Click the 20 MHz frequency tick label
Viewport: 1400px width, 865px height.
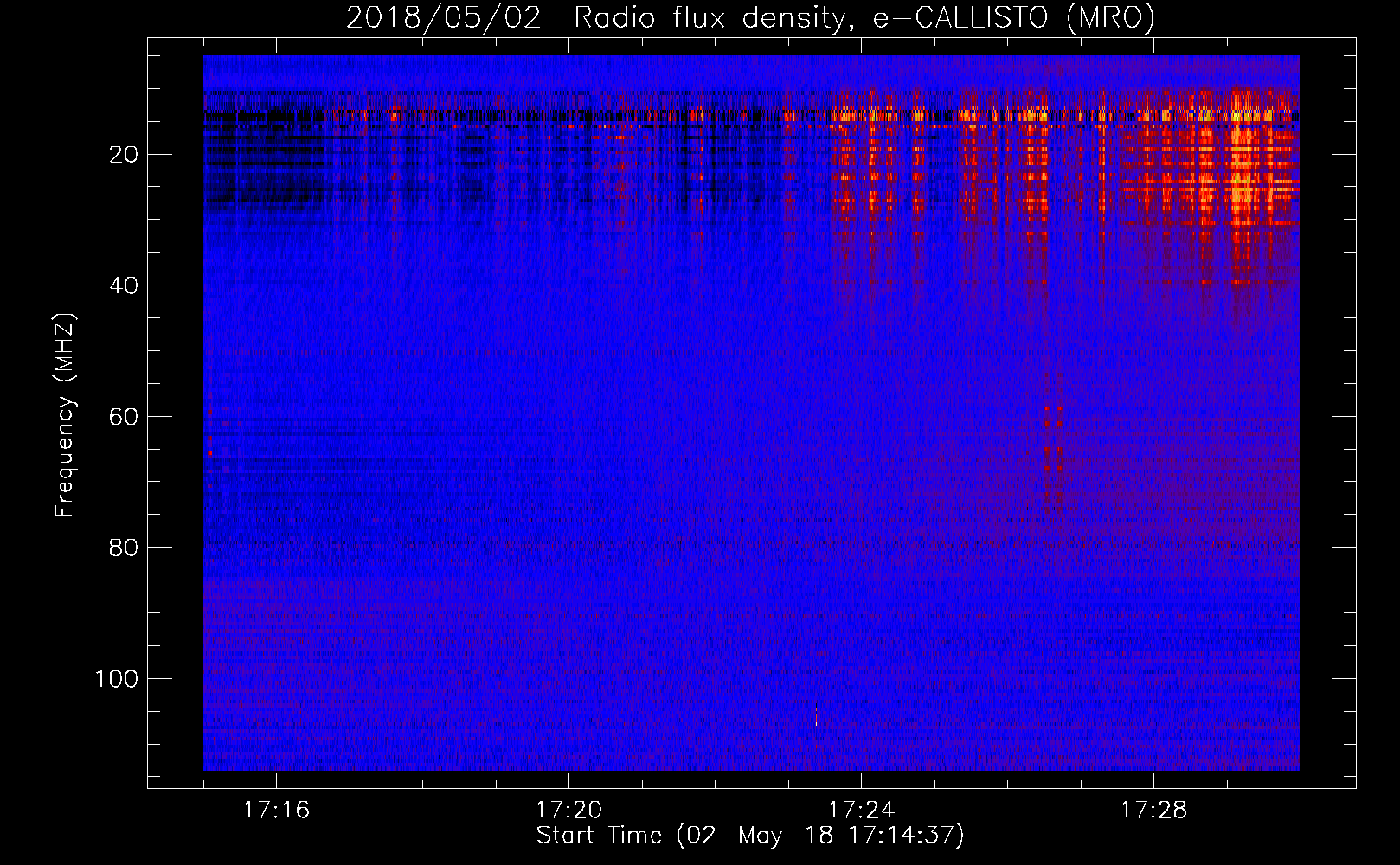pyautogui.click(x=124, y=155)
